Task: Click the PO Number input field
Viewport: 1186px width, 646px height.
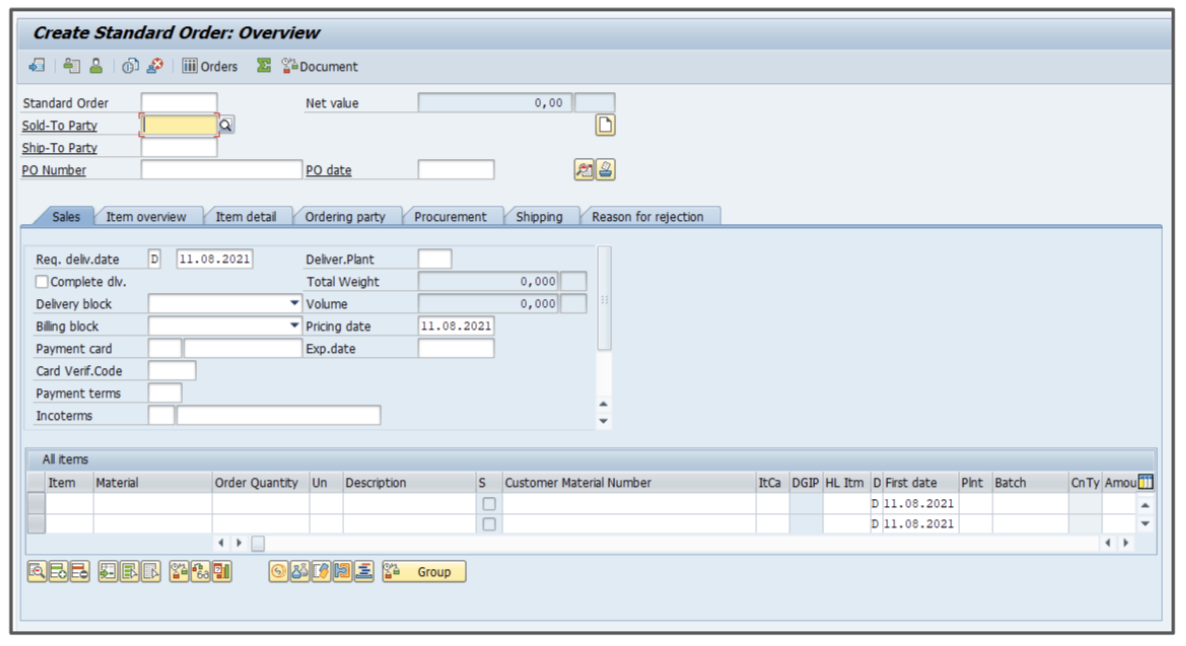Action: click(x=220, y=170)
